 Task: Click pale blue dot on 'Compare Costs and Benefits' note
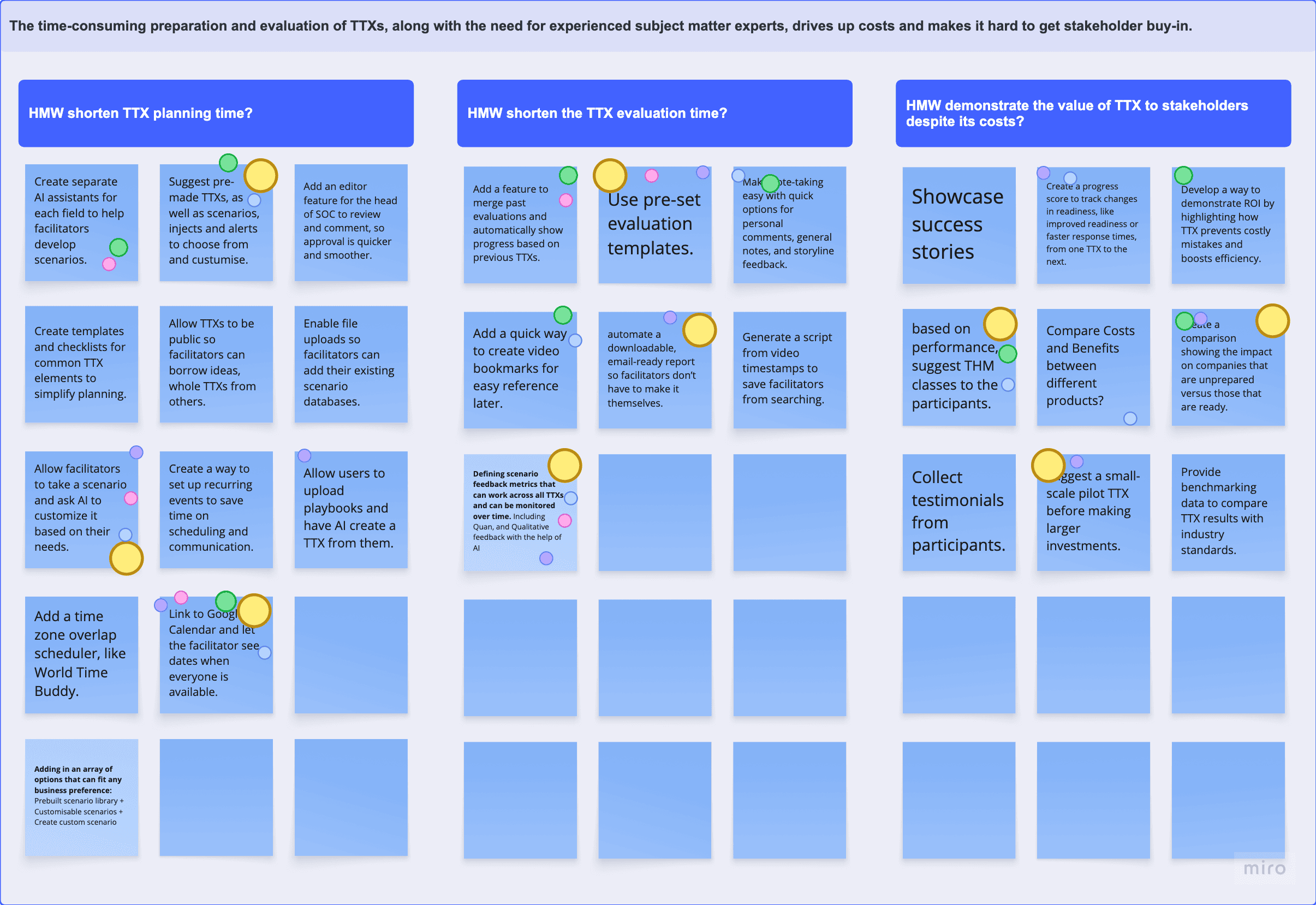(x=1130, y=419)
